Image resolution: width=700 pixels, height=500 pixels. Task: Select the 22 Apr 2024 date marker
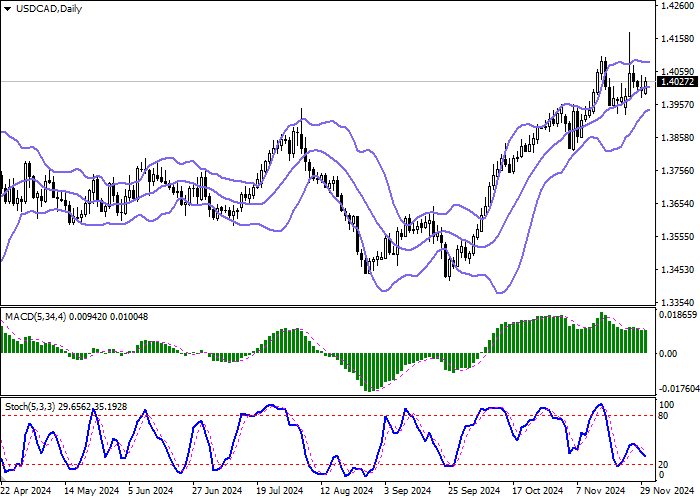tap(26, 491)
